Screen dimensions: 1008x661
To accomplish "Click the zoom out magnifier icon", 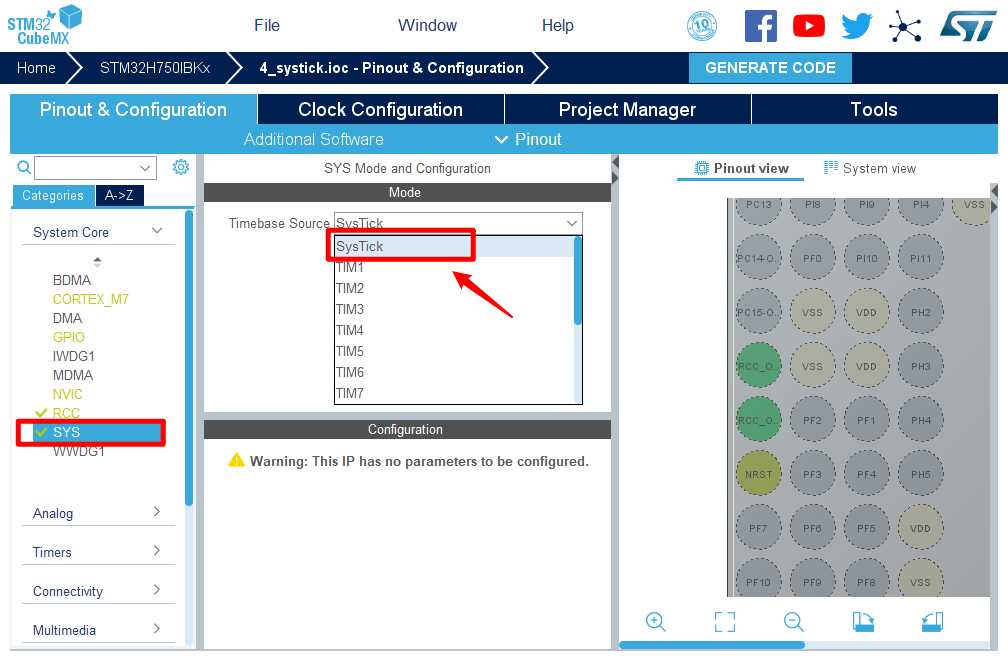I will click(x=794, y=622).
